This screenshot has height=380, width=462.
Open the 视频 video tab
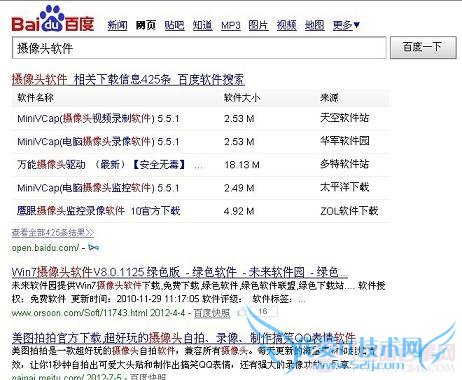[x=287, y=25]
